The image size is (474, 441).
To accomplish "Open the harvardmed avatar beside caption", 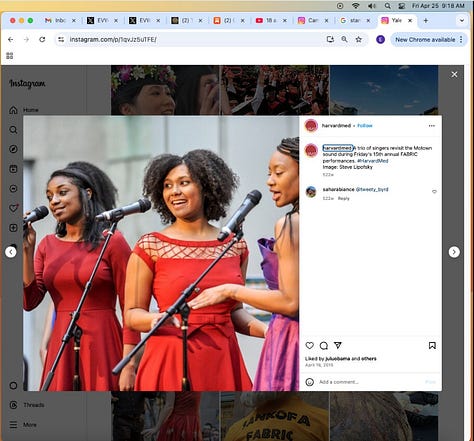I will (x=311, y=150).
